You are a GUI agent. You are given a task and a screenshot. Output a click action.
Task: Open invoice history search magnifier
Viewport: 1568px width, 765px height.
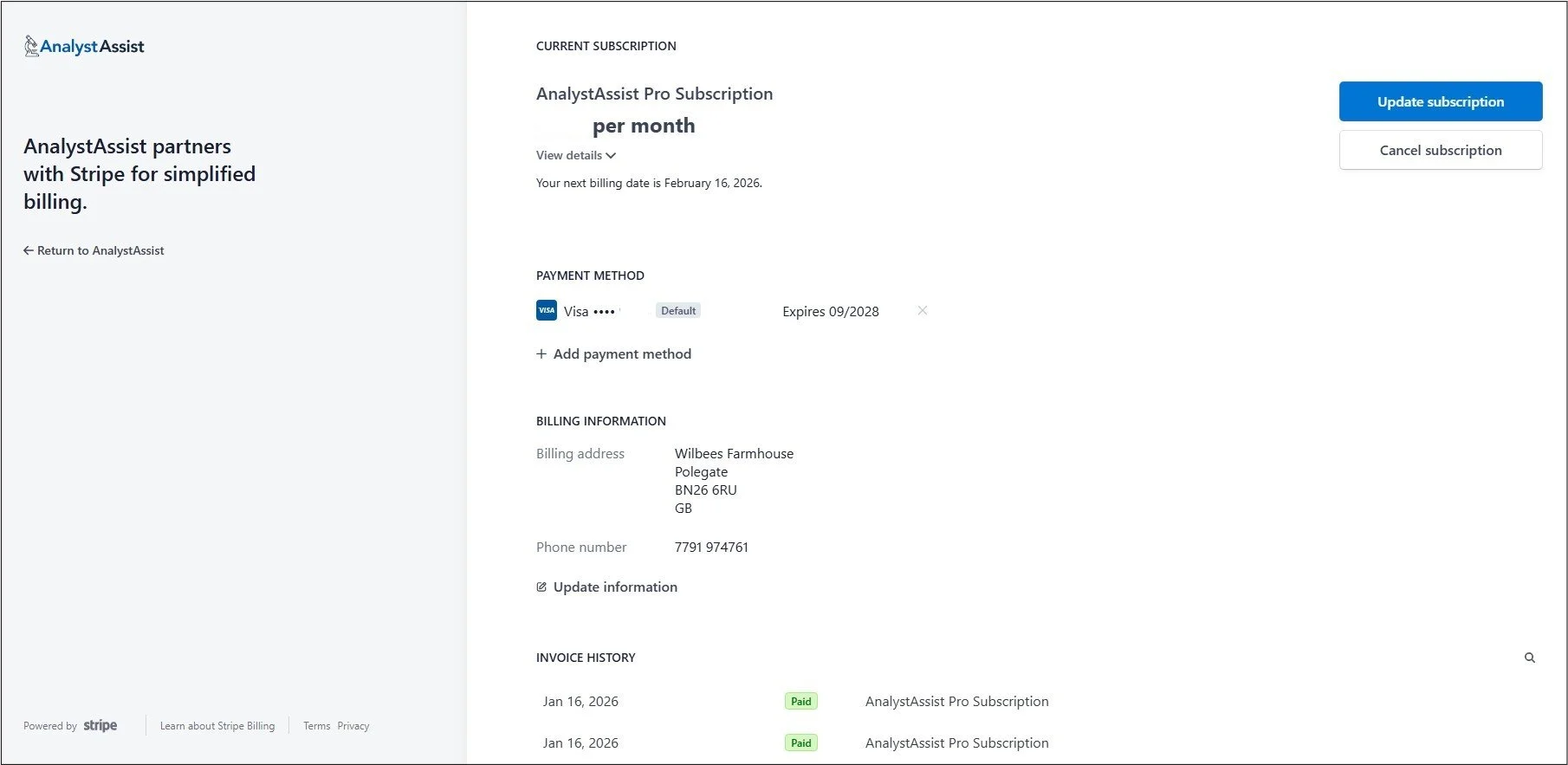tap(1530, 658)
